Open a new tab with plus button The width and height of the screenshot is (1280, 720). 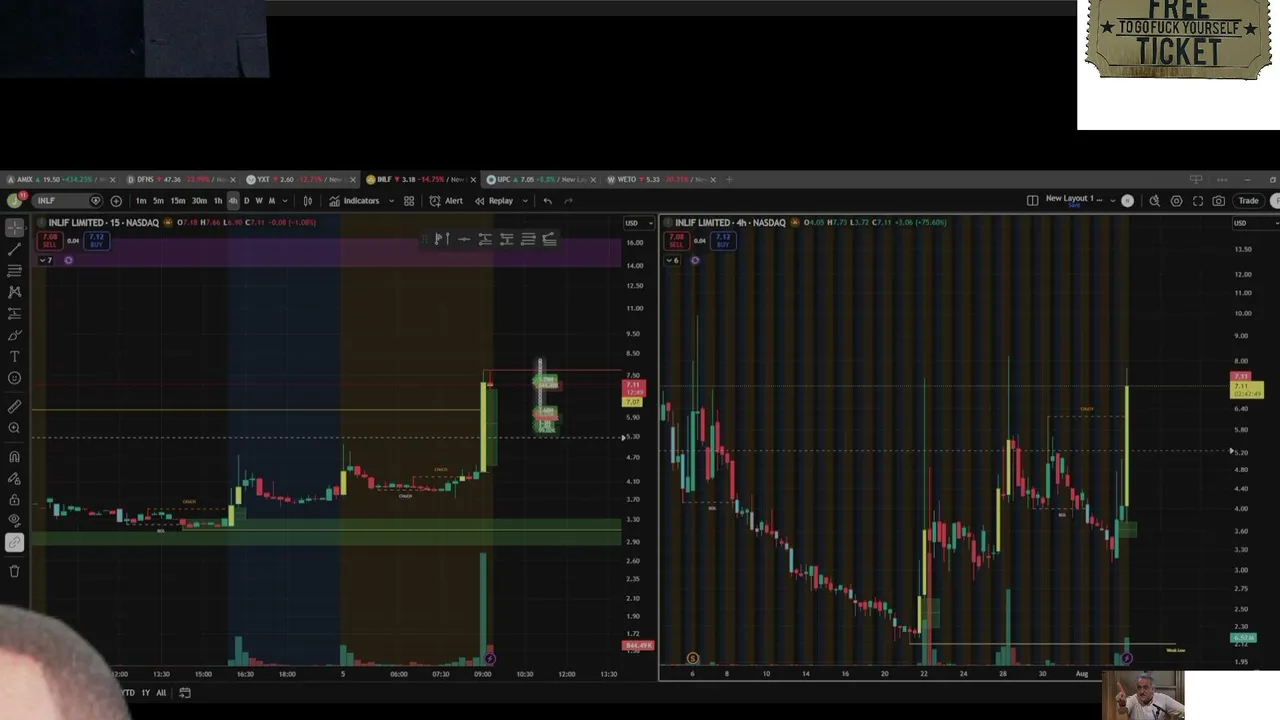click(x=730, y=180)
